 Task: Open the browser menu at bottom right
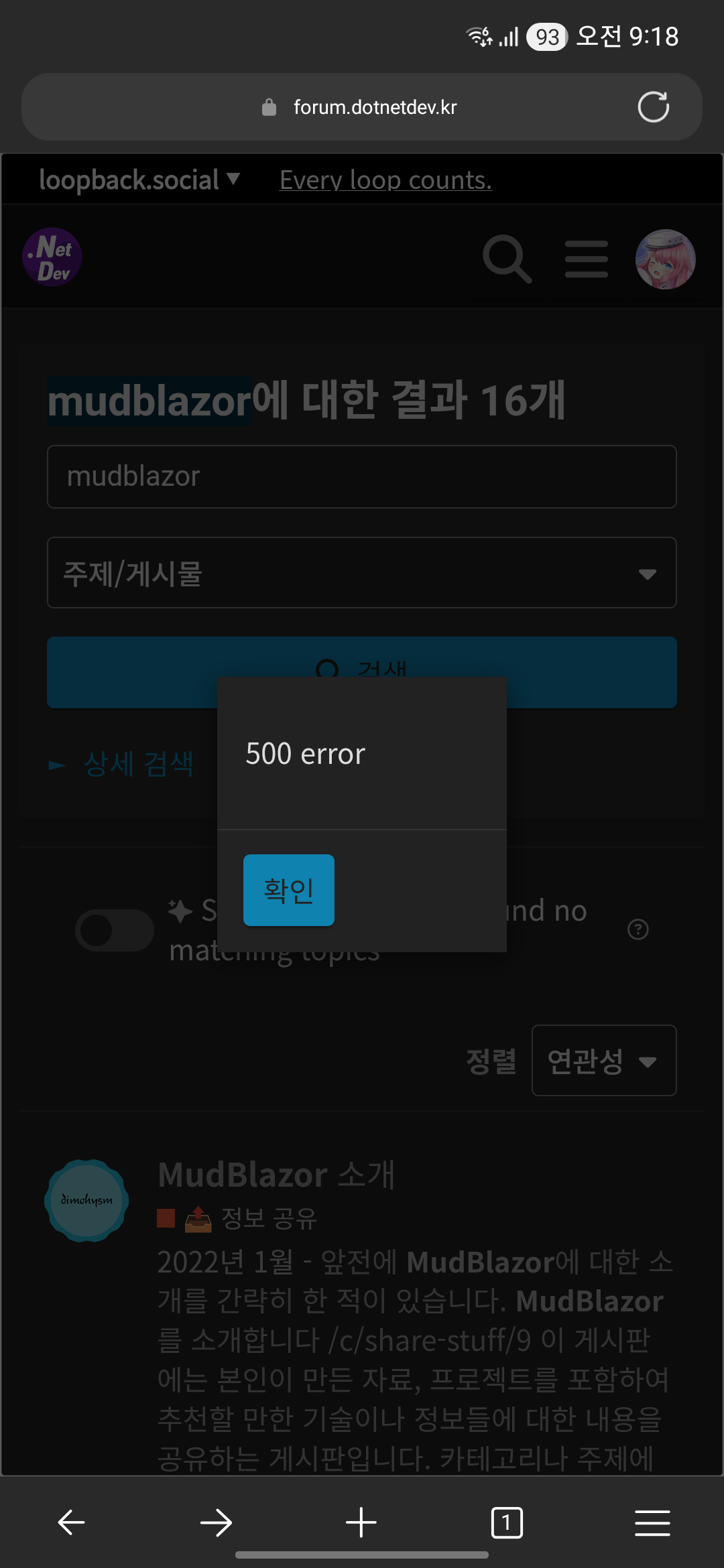tap(652, 1522)
